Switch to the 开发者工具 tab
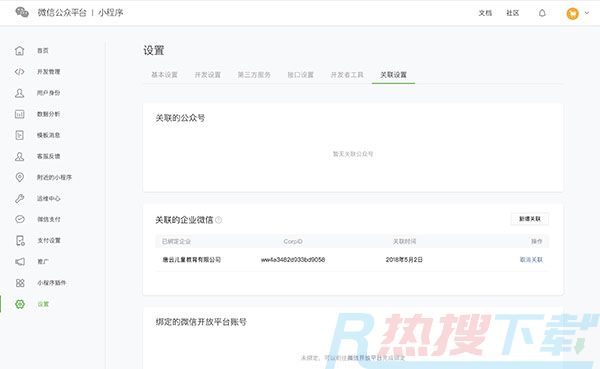Image resolution: width=600 pixels, height=369 pixels. click(347, 75)
